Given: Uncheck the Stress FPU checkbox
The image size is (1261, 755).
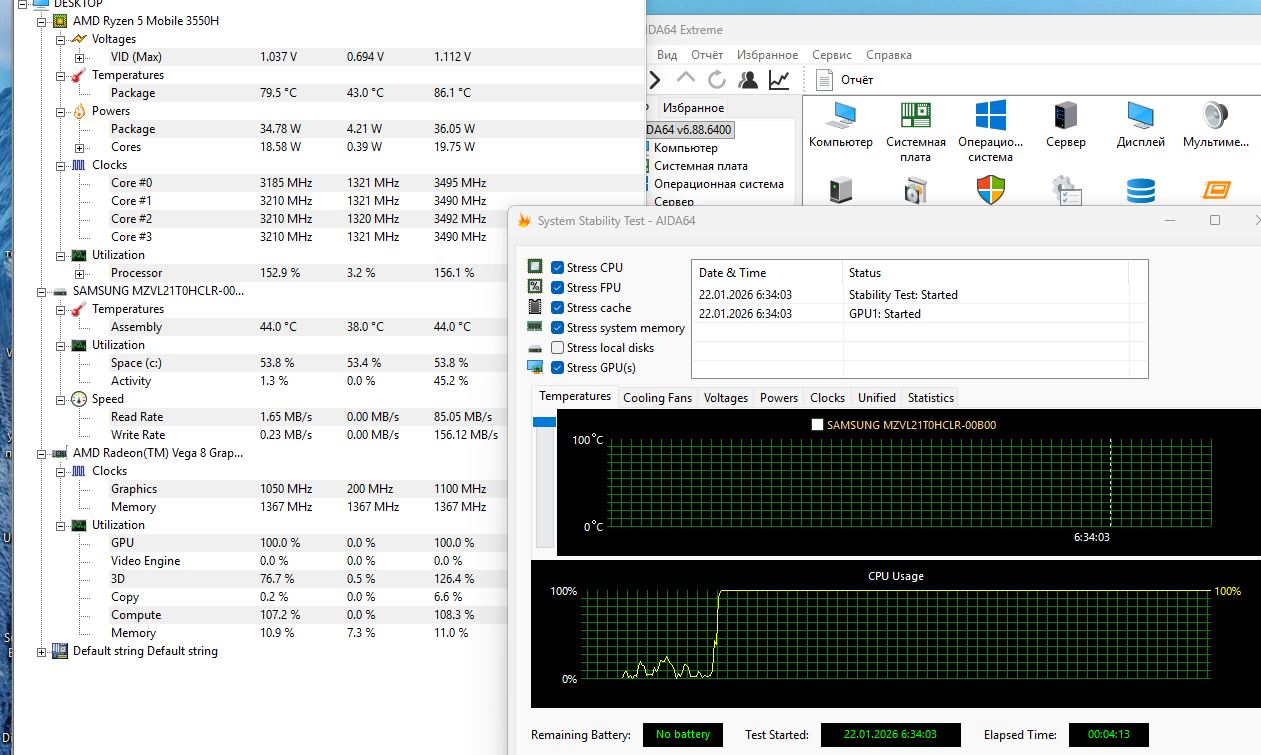Looking at the screenshot, I should point(558,287).
